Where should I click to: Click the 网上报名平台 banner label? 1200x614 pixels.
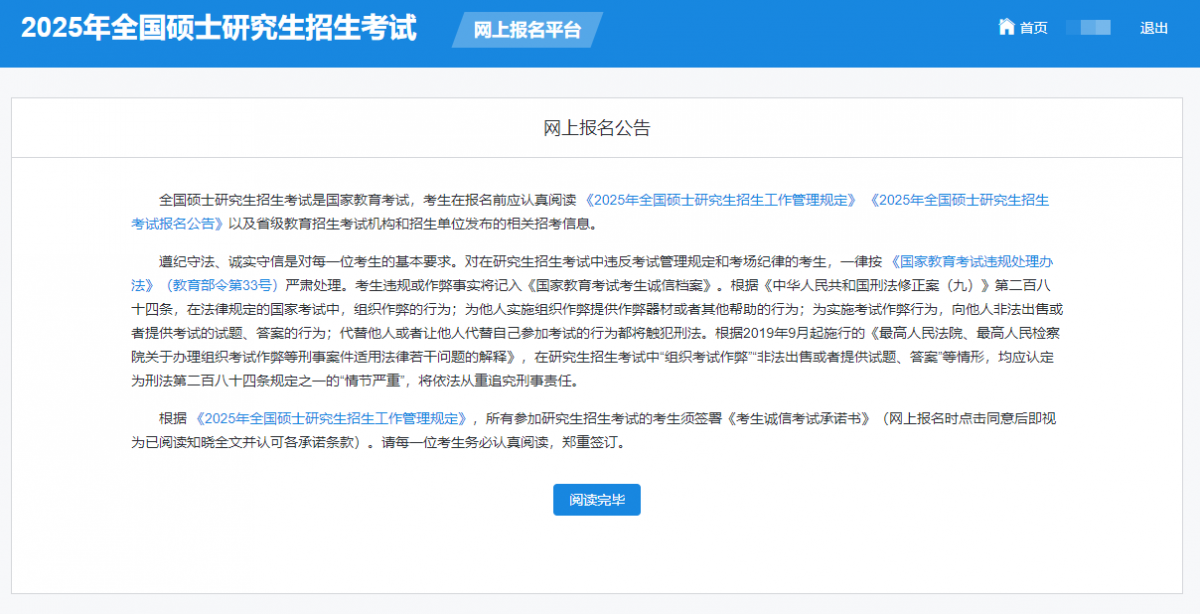coord(526,30)
